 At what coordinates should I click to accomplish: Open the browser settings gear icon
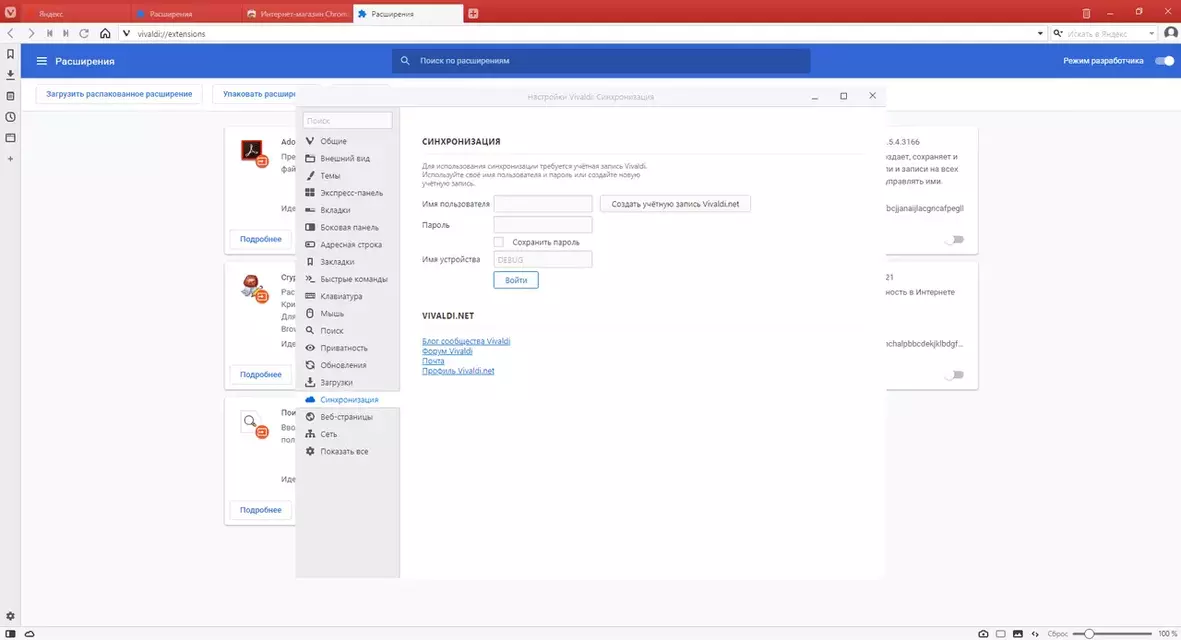click(11, 616)
